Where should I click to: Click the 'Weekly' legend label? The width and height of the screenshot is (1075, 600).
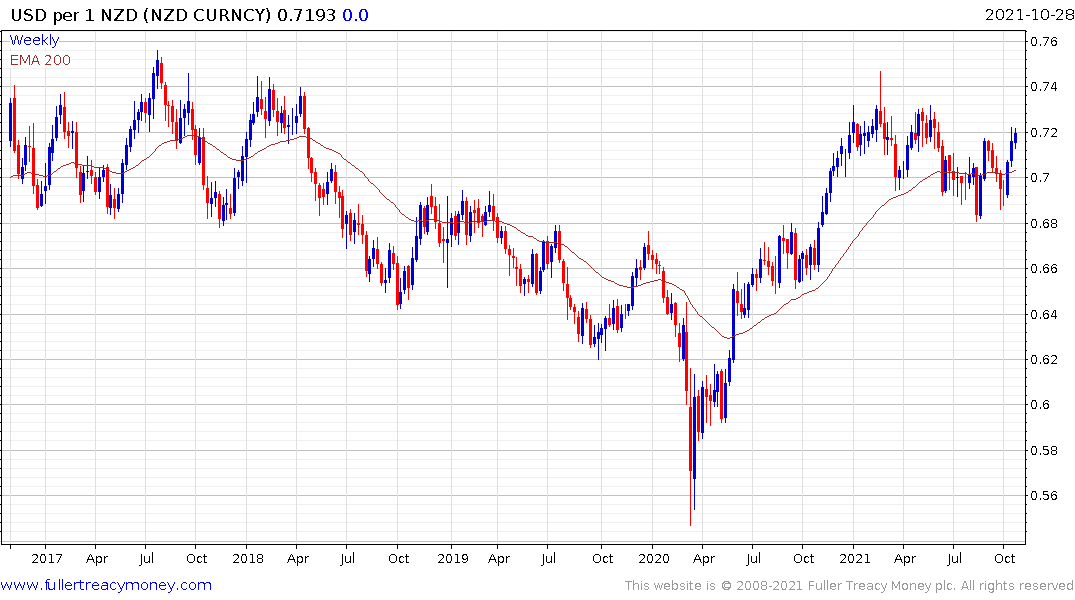point(34,40)
